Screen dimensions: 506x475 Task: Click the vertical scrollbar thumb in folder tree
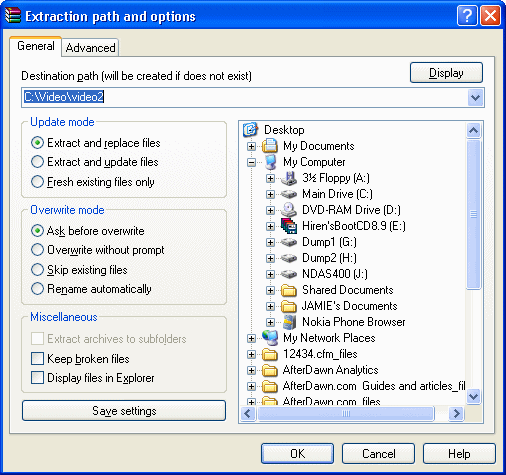click(474, 214)
